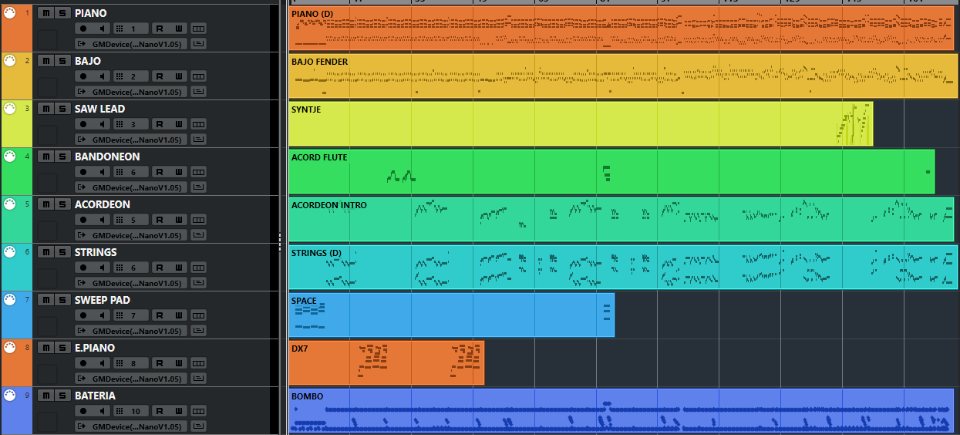
Task: Show lanes on the E.PIANO track
Action: coord(198,363)
